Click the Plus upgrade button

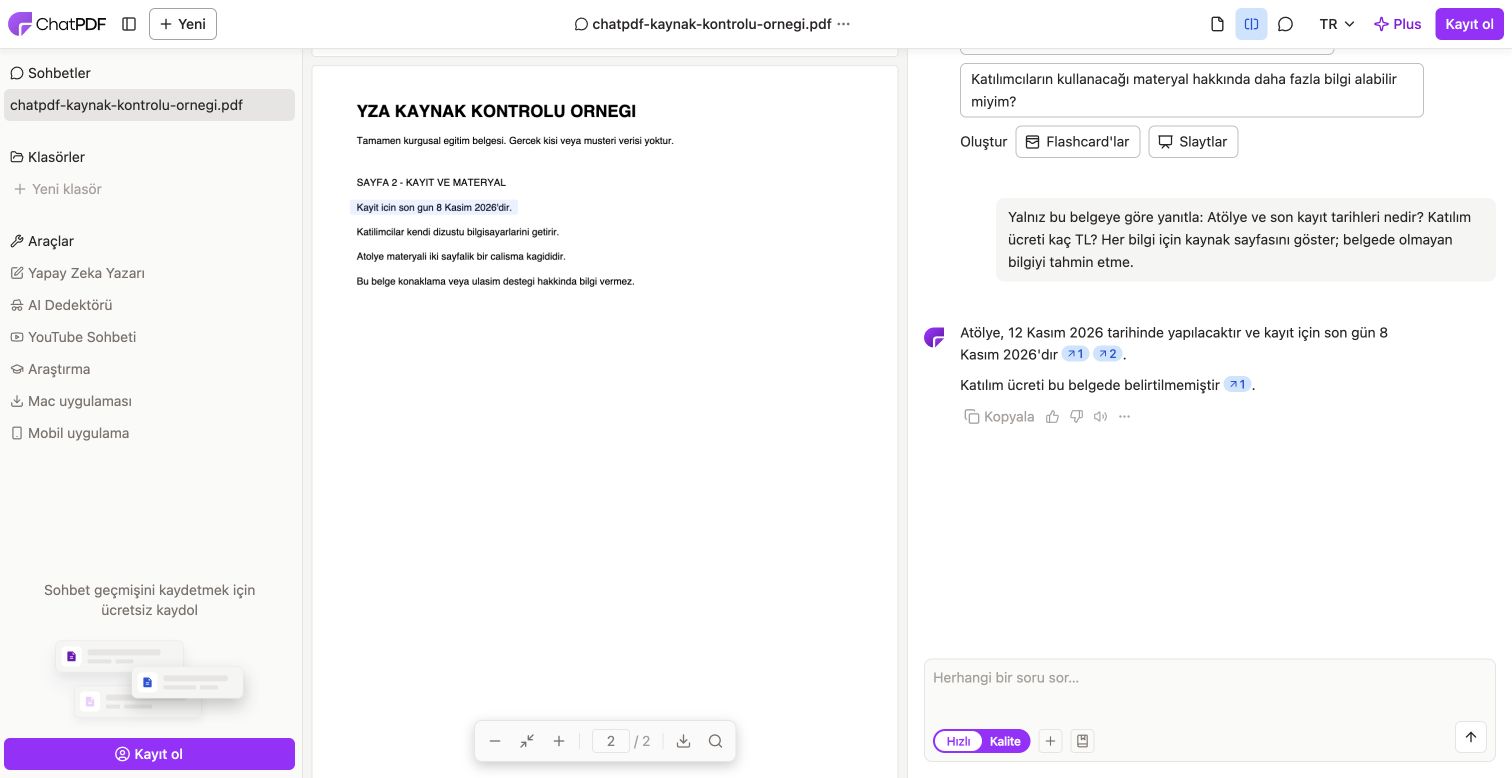pos(1397,24)
